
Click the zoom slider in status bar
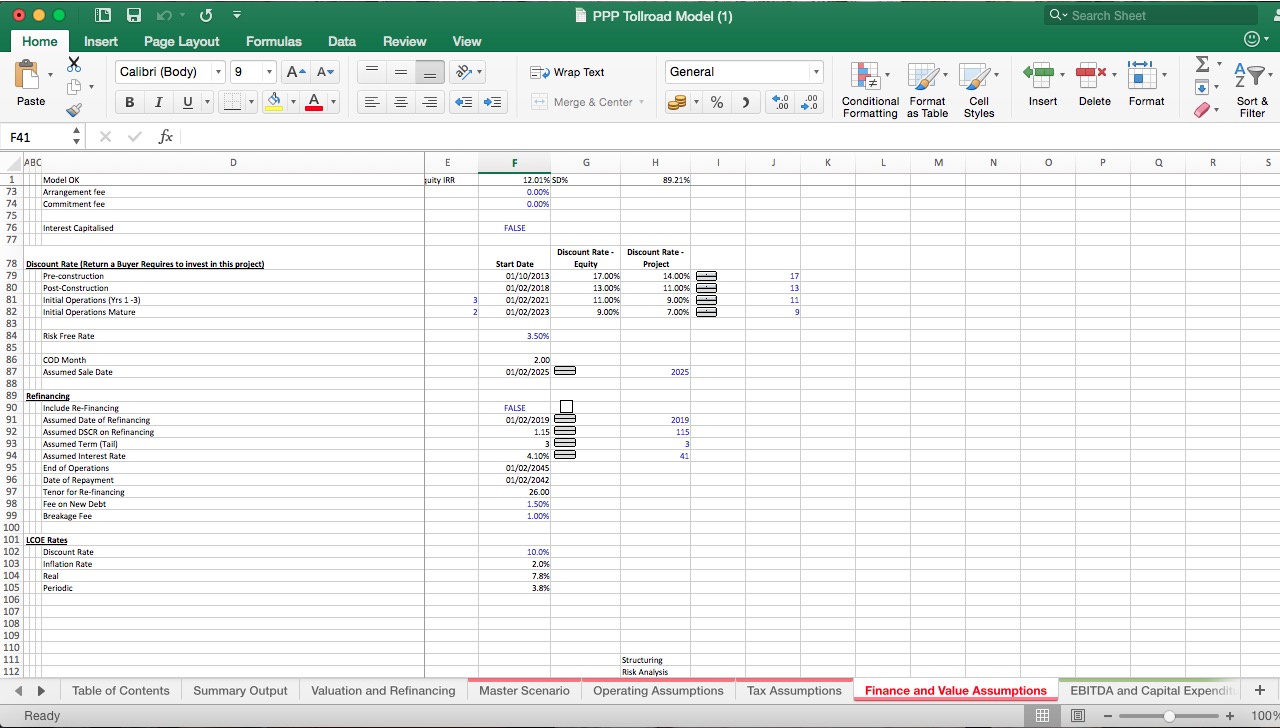tap(1169, 716)
